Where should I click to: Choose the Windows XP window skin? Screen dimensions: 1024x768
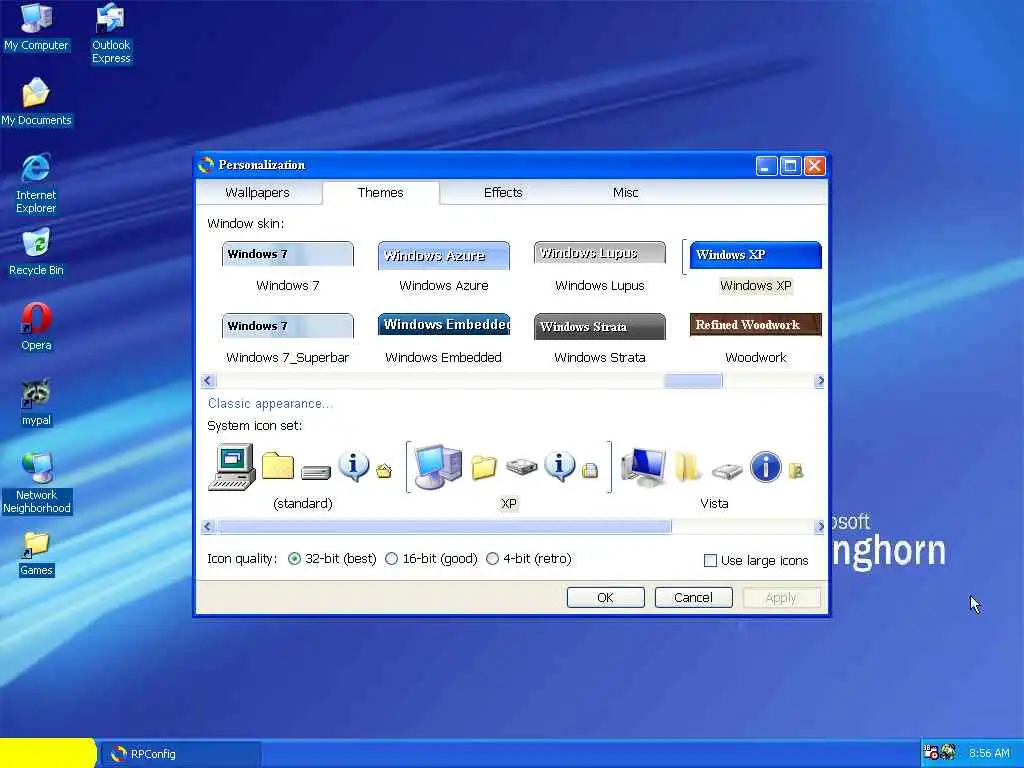756,268
